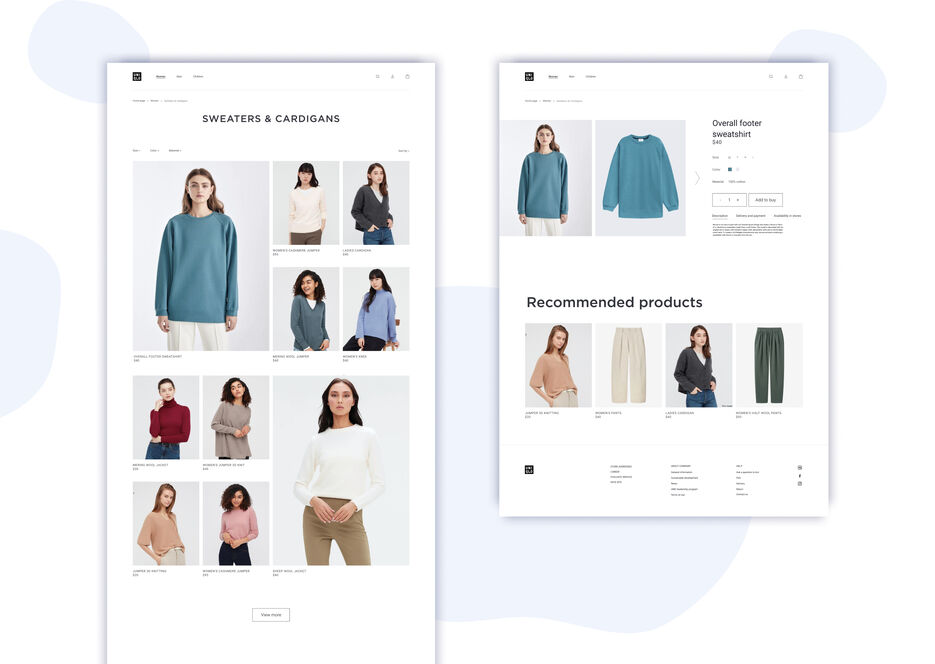The height and width of the screenshot is (664, 935).
Task: Select Women in the listing page menu
Action: (160, 76)
